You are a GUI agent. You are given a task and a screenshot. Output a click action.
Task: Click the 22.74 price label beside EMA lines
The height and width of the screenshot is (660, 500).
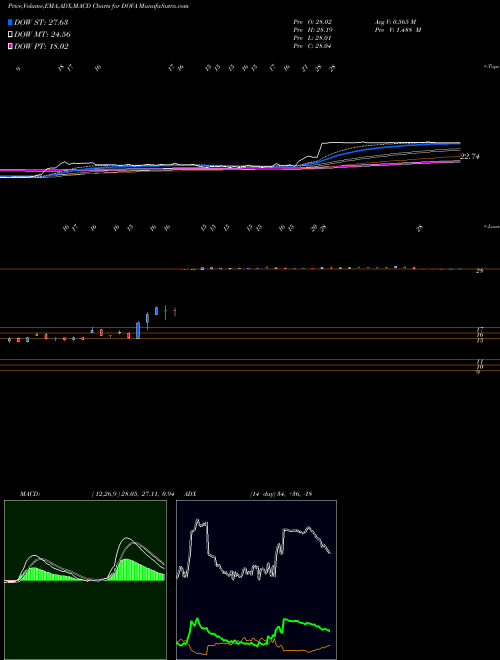point(470,157)
